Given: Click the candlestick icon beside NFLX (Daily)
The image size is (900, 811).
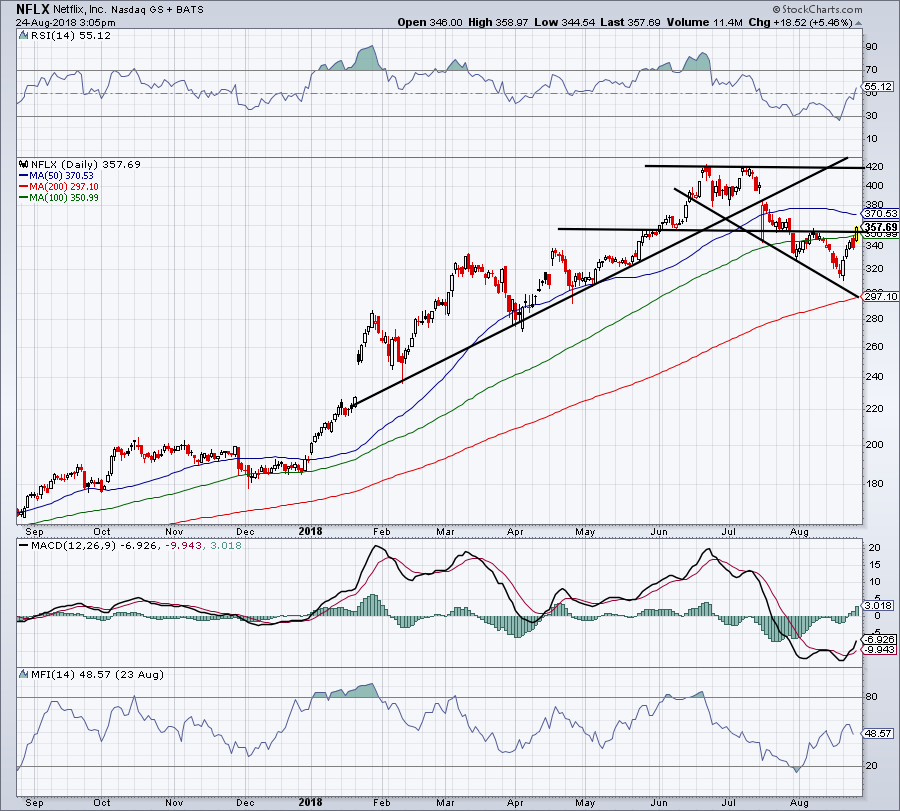Looking at the screenshot, I should pos(24,164).
